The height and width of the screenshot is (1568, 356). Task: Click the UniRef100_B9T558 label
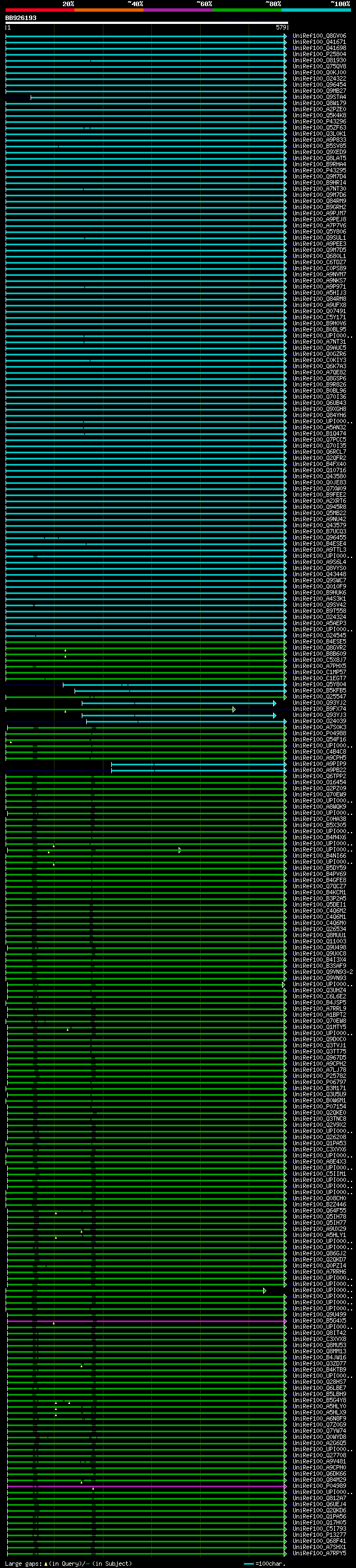[319, 611]
